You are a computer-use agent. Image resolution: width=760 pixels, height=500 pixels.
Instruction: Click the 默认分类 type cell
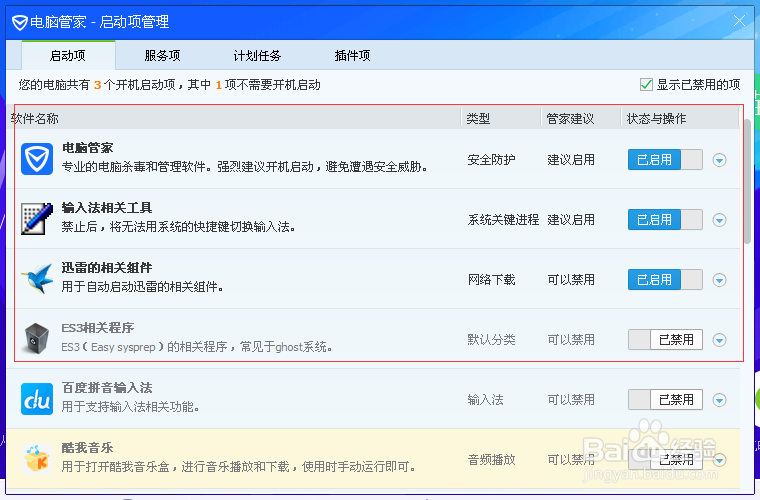[x=491, y=340]
